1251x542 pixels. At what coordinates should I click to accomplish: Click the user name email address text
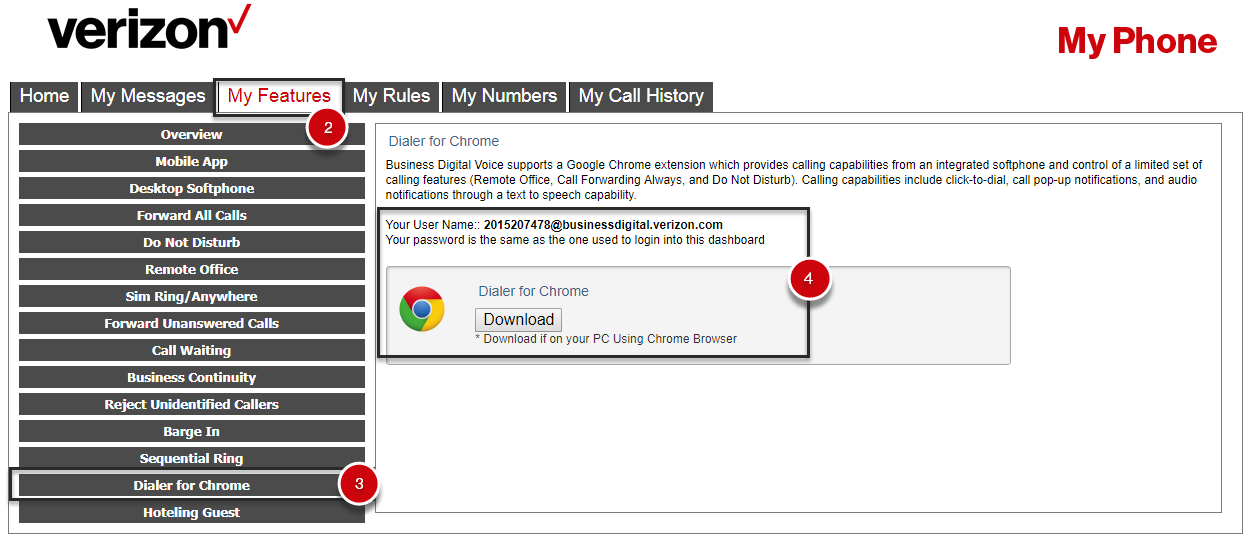pyautogui.click(x=603, y=225)
